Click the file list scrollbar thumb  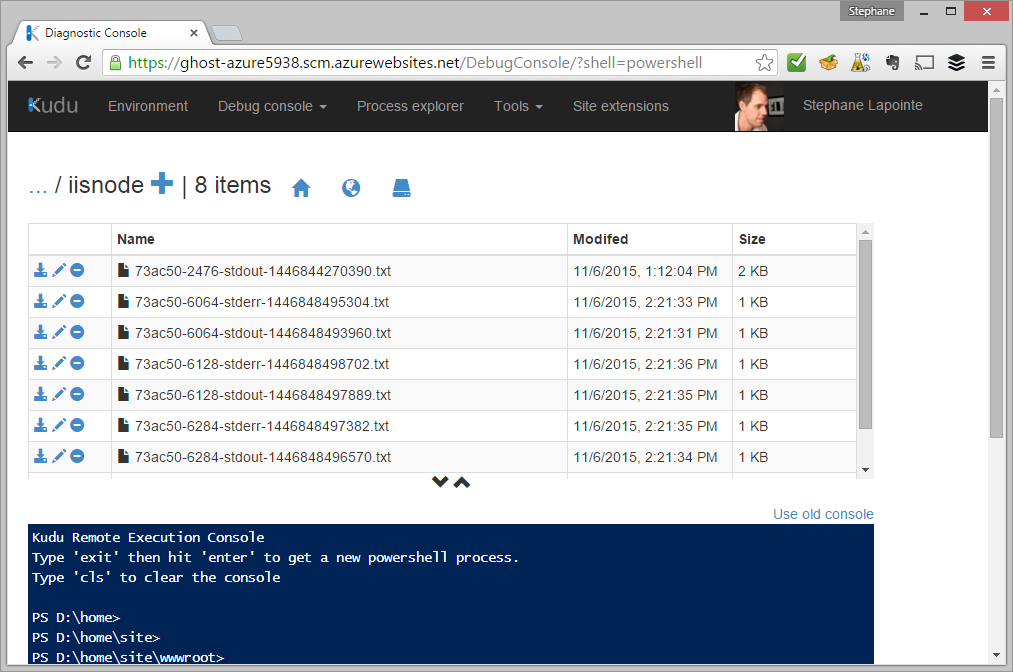coord(865,334)
